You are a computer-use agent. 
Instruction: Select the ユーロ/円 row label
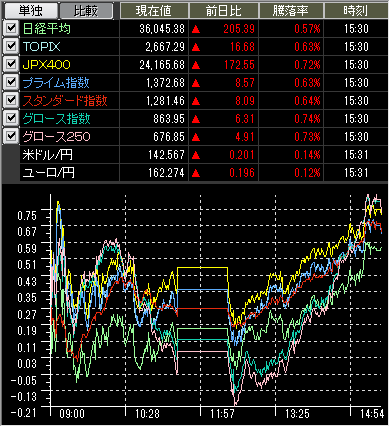tap(49, 173)
